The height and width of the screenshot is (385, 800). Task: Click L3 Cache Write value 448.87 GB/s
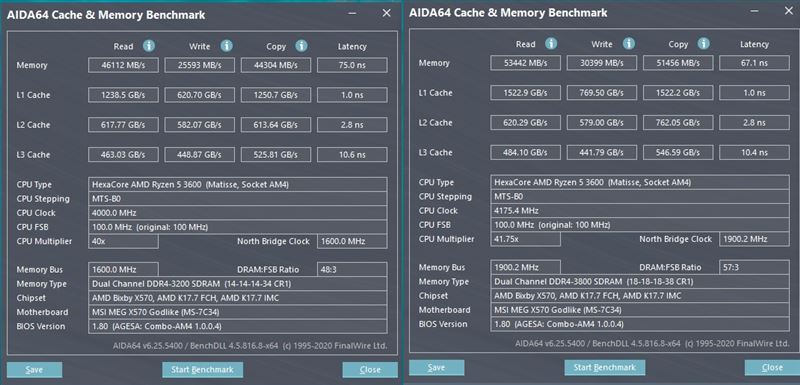tap(199, 155)
